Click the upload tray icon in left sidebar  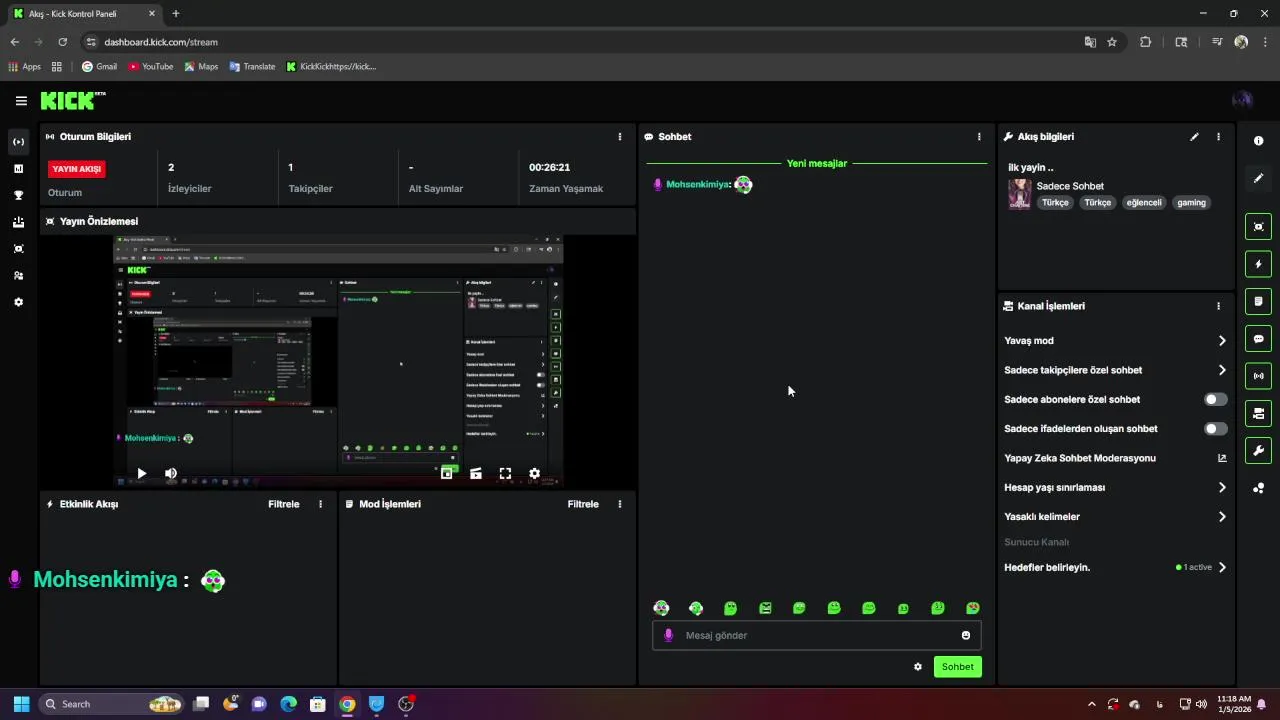pos(18,222)
